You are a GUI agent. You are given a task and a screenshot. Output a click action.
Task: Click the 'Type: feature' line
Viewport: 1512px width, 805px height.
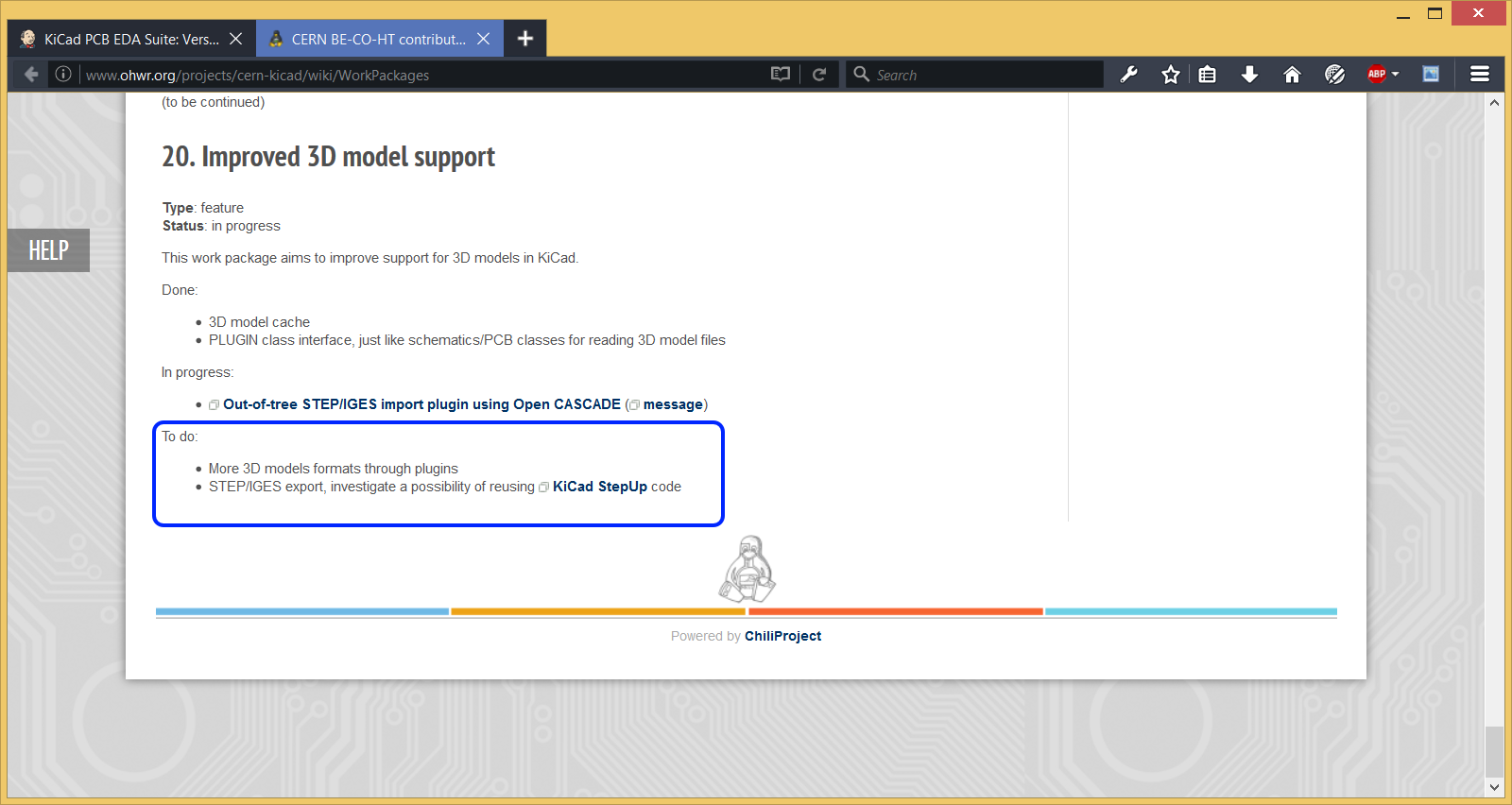pos(203,208)
